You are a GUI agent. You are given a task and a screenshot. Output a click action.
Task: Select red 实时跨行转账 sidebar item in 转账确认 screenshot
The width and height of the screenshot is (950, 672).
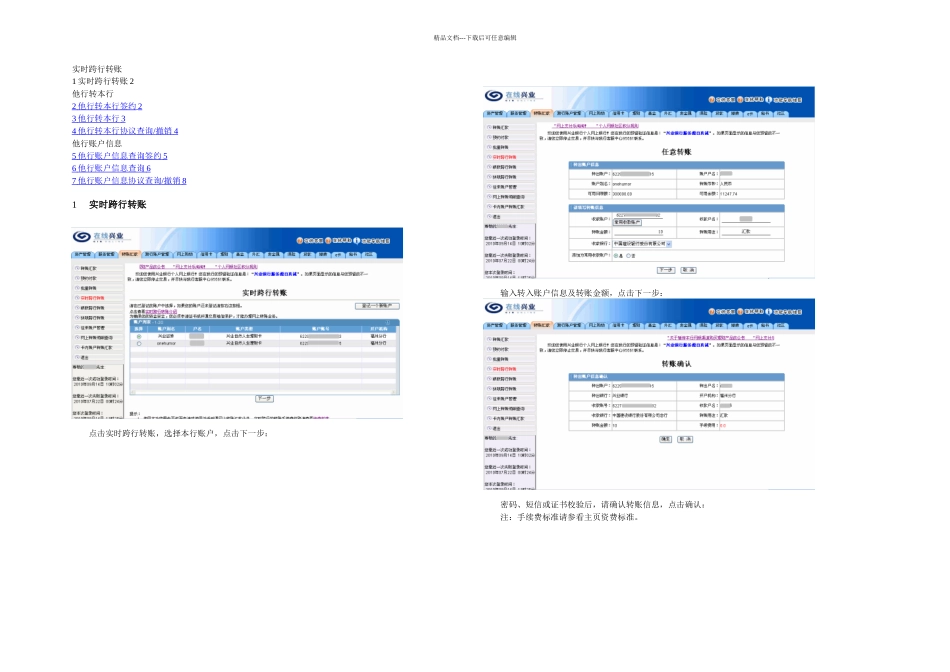coord(505,369)
